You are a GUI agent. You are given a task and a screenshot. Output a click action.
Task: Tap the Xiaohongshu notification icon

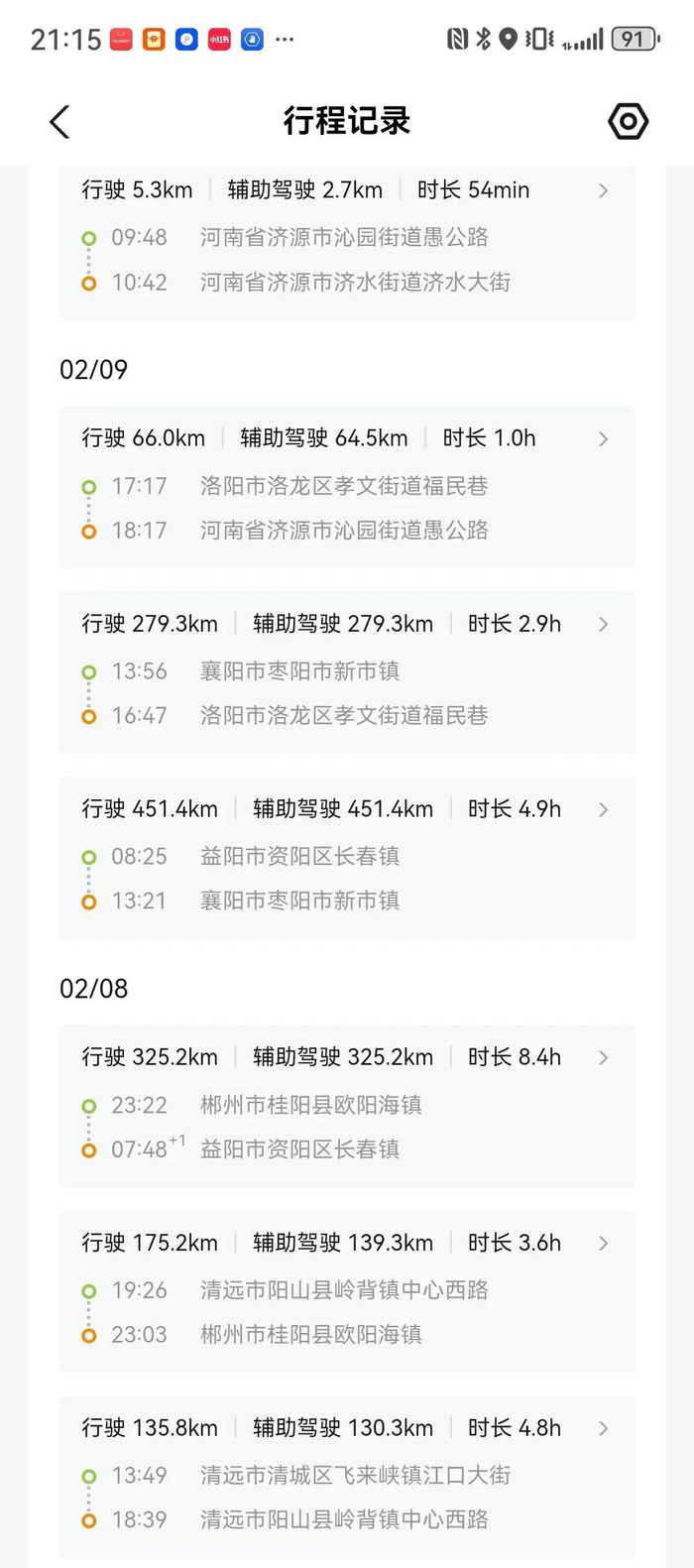point(219,39)
